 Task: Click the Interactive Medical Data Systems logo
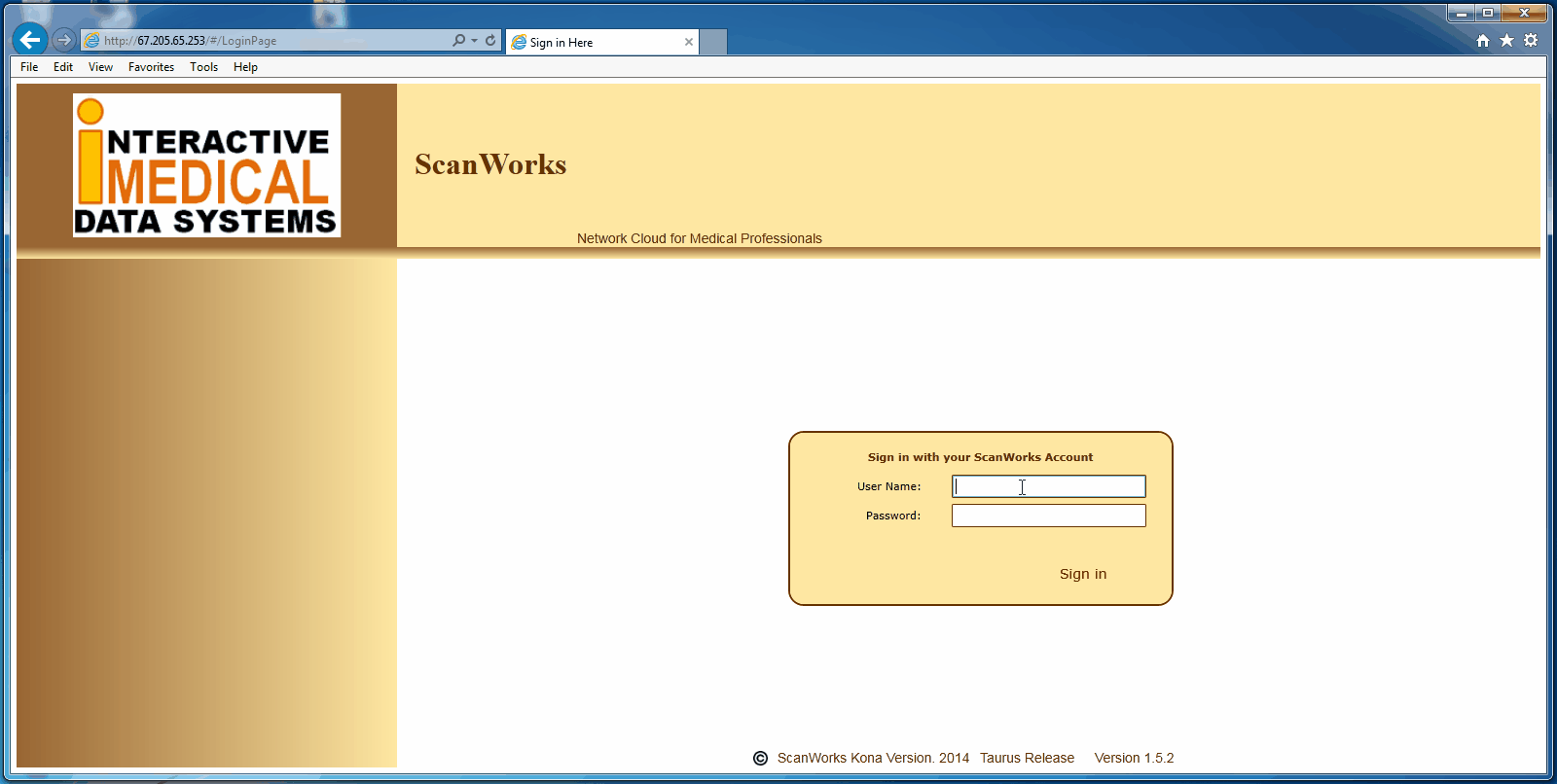pyautogui.click(x=207, y=165)
